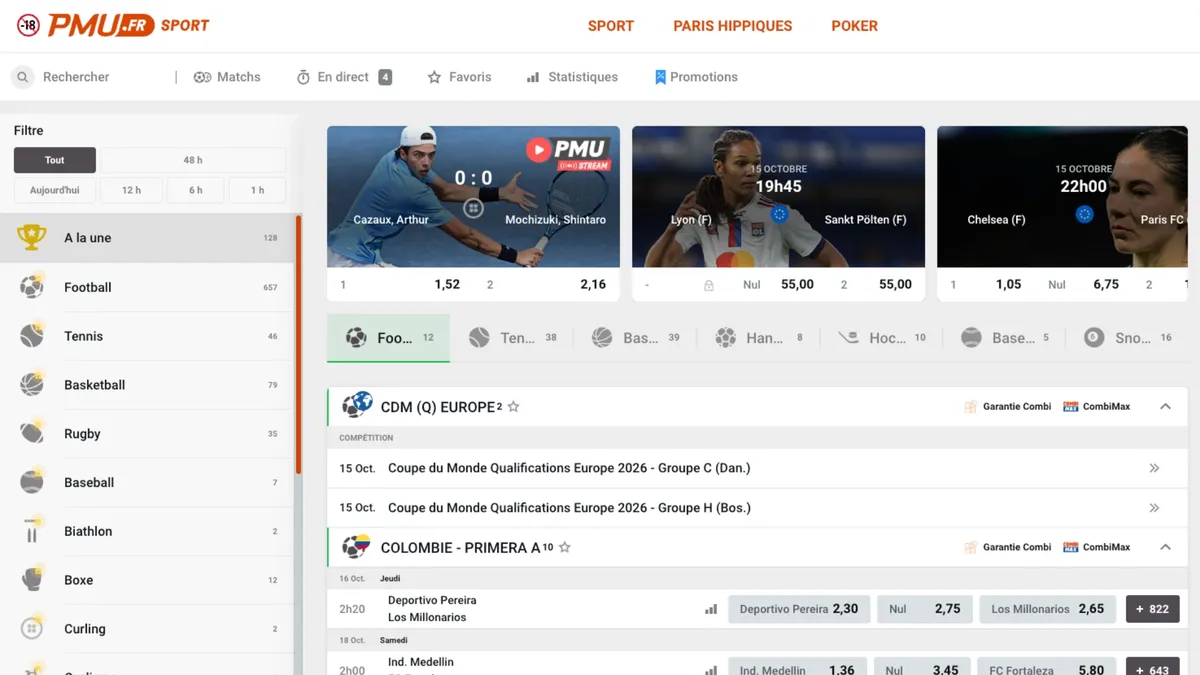Select the 12 h time filter
1200x675 pixels.
(x=131, y=190)
